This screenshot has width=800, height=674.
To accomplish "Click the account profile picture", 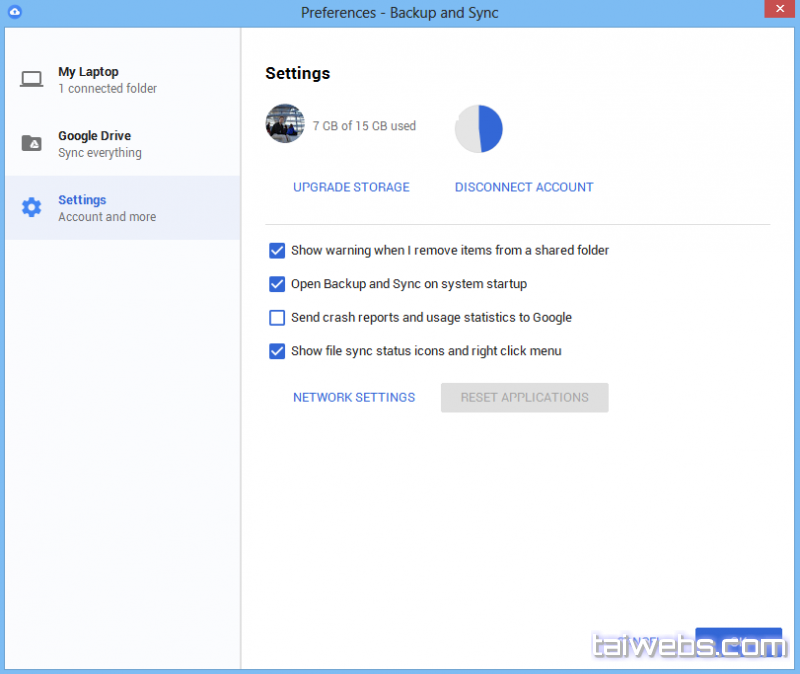I will [284, 124].
